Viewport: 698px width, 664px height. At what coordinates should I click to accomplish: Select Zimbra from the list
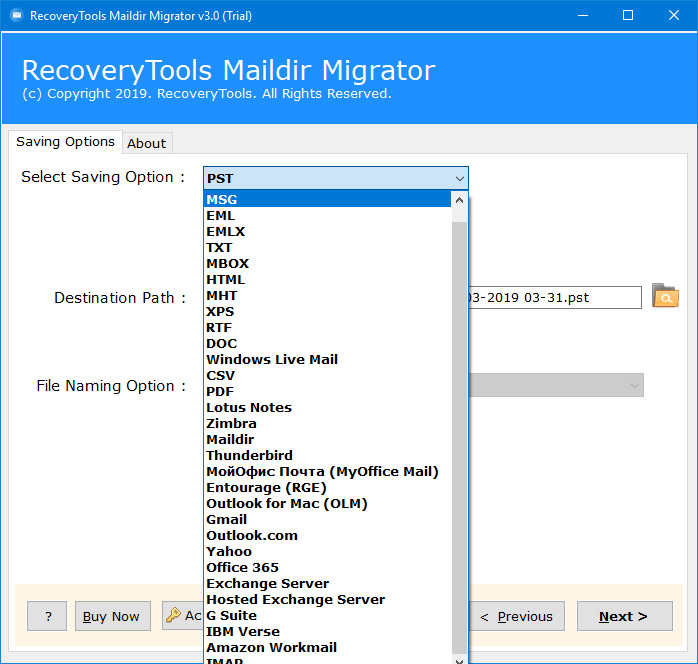328,424
